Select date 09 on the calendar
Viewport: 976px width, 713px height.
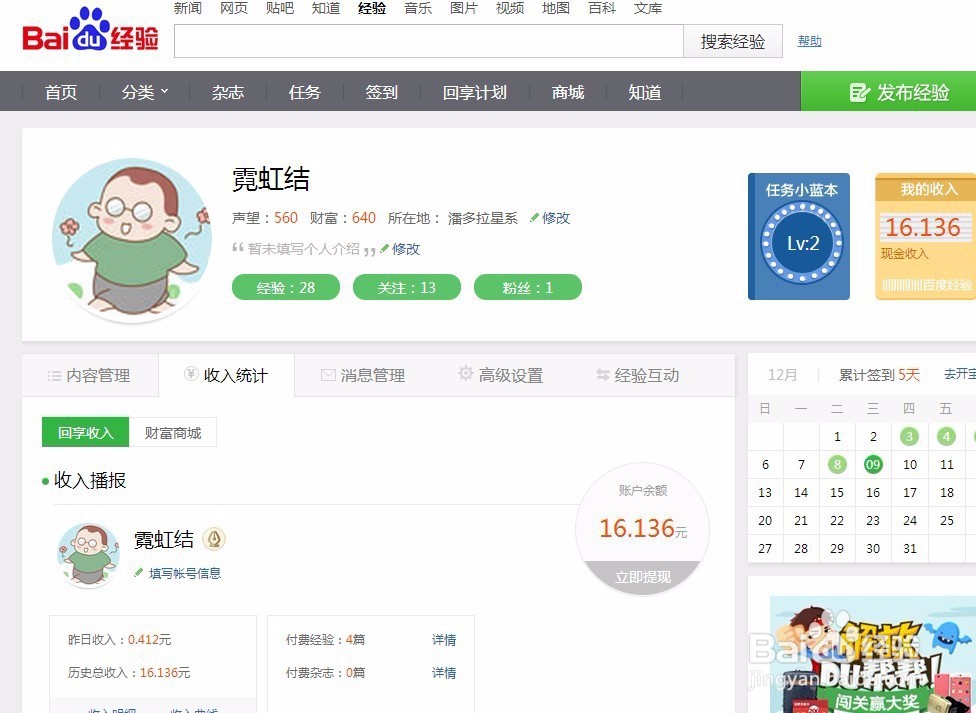[873, 464]
